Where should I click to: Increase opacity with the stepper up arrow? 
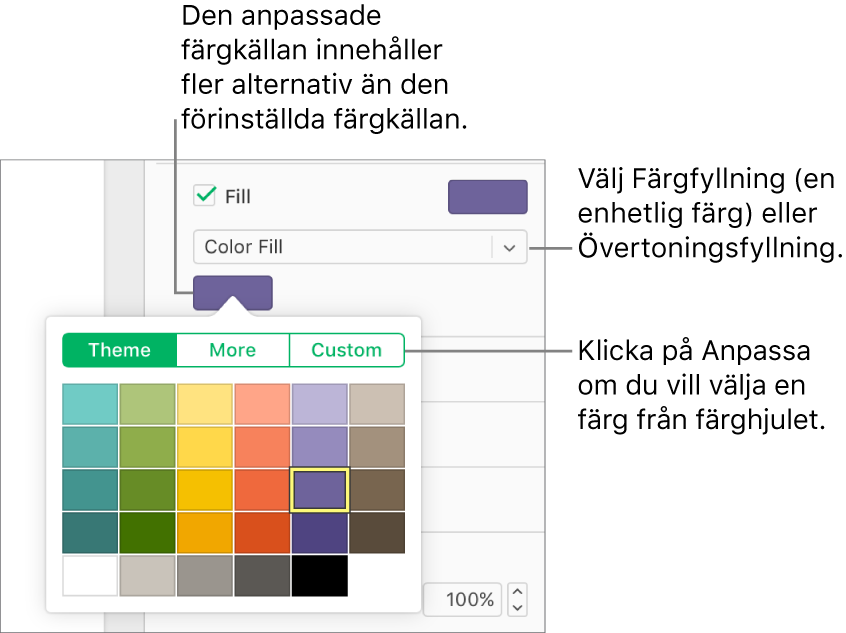pos(517,592)
